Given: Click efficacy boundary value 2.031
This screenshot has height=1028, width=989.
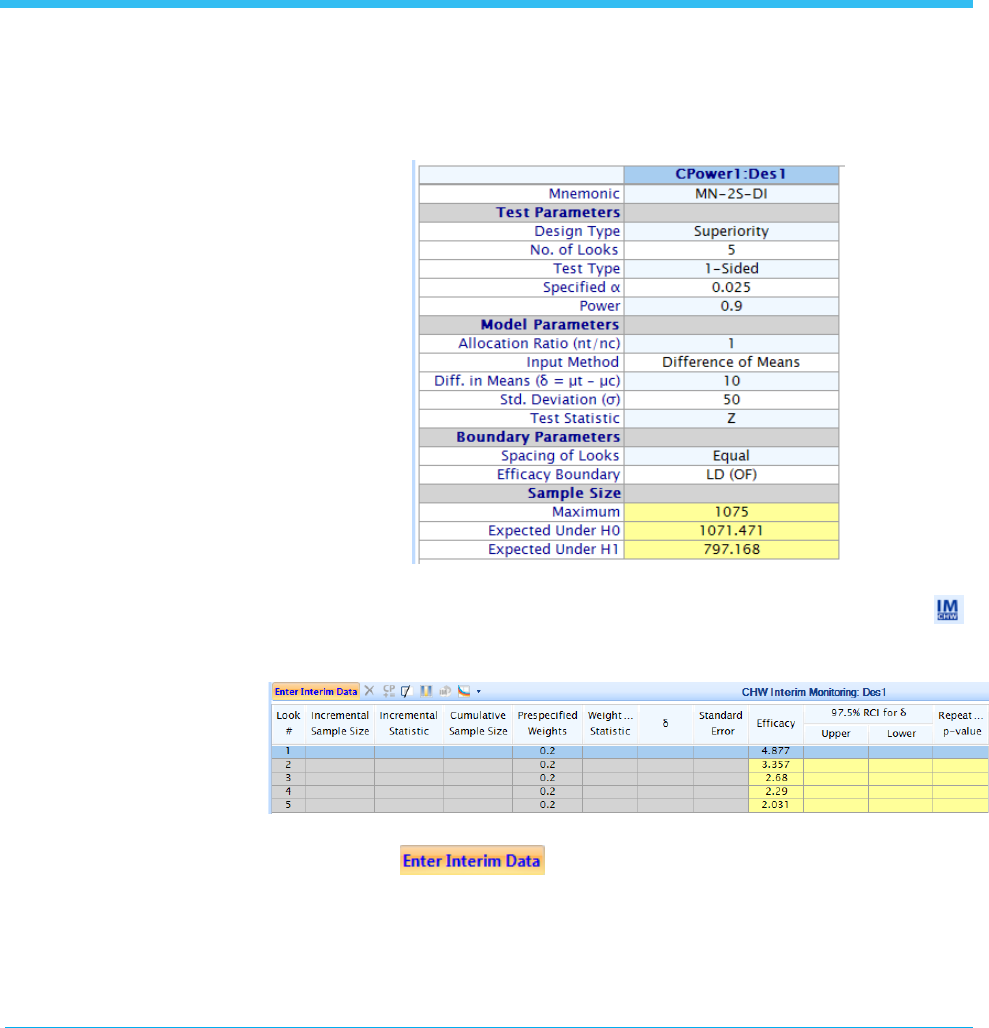Looking at the screenshot, I should [775, 804].
